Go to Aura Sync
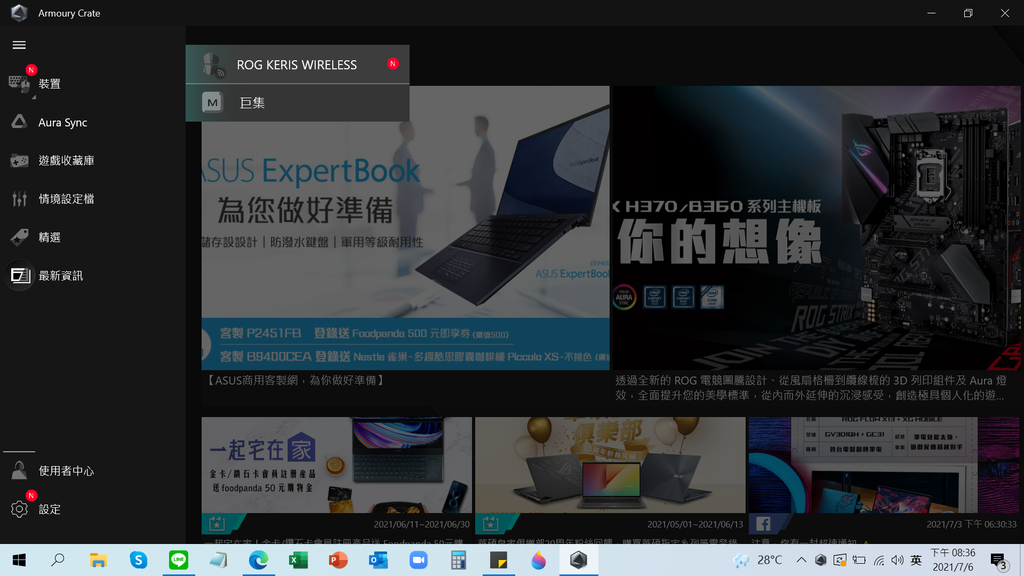This screenshot has height=576, width=1024. tap(62, 122)
